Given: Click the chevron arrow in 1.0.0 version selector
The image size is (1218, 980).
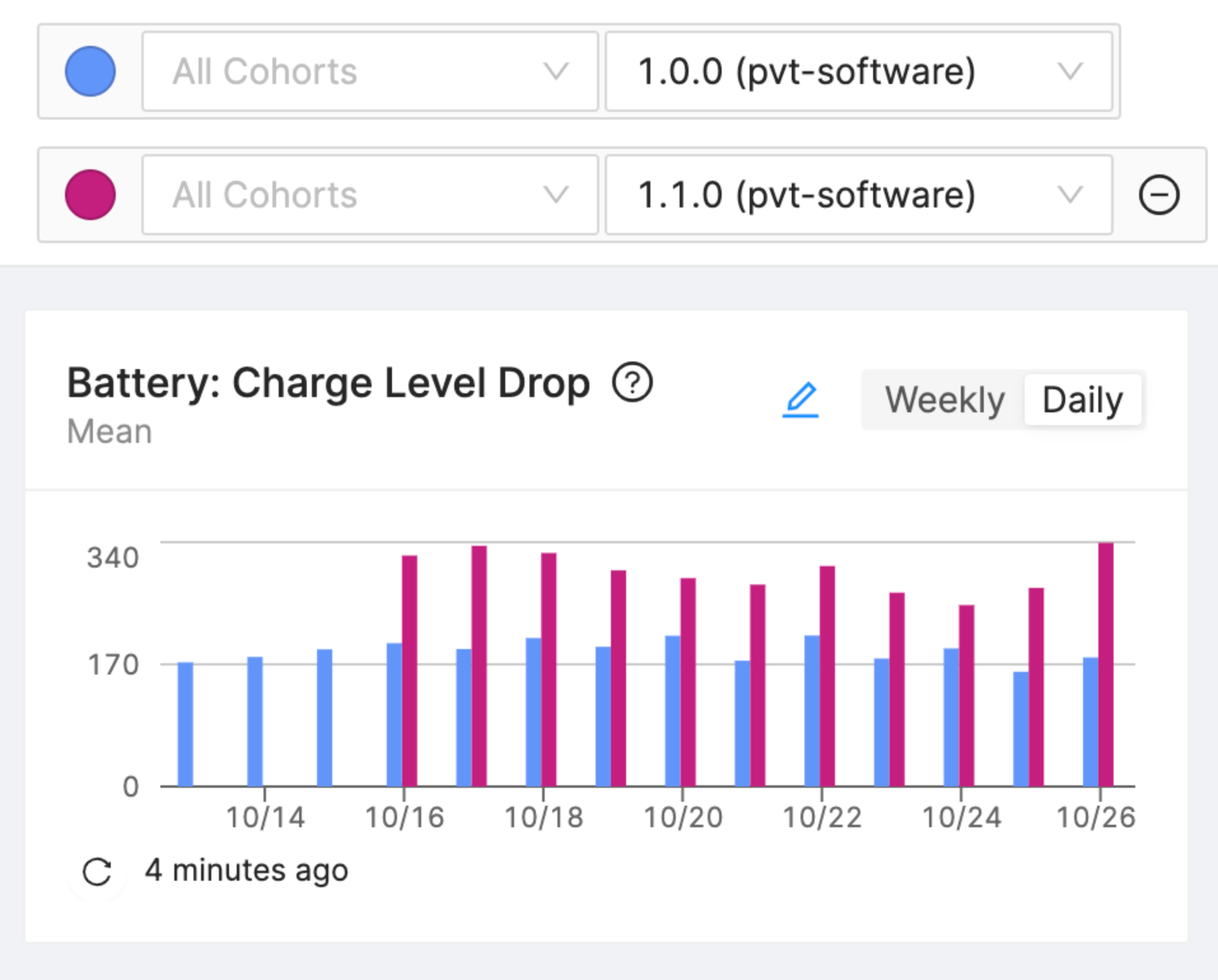Looking at the screenshot, I should tap(1070, 71).
